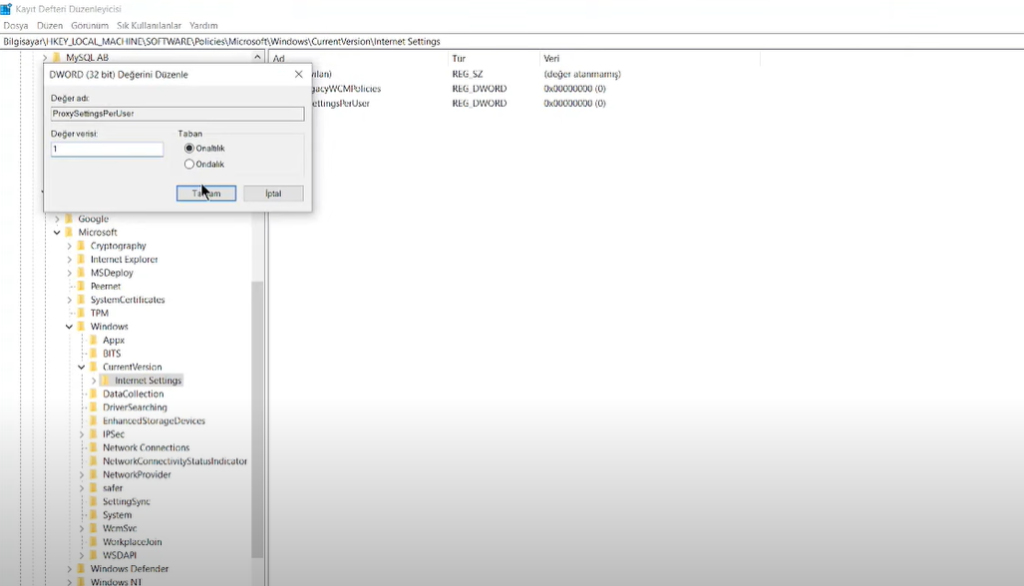Select the Internet Explorer folder icon

[82, 260]
